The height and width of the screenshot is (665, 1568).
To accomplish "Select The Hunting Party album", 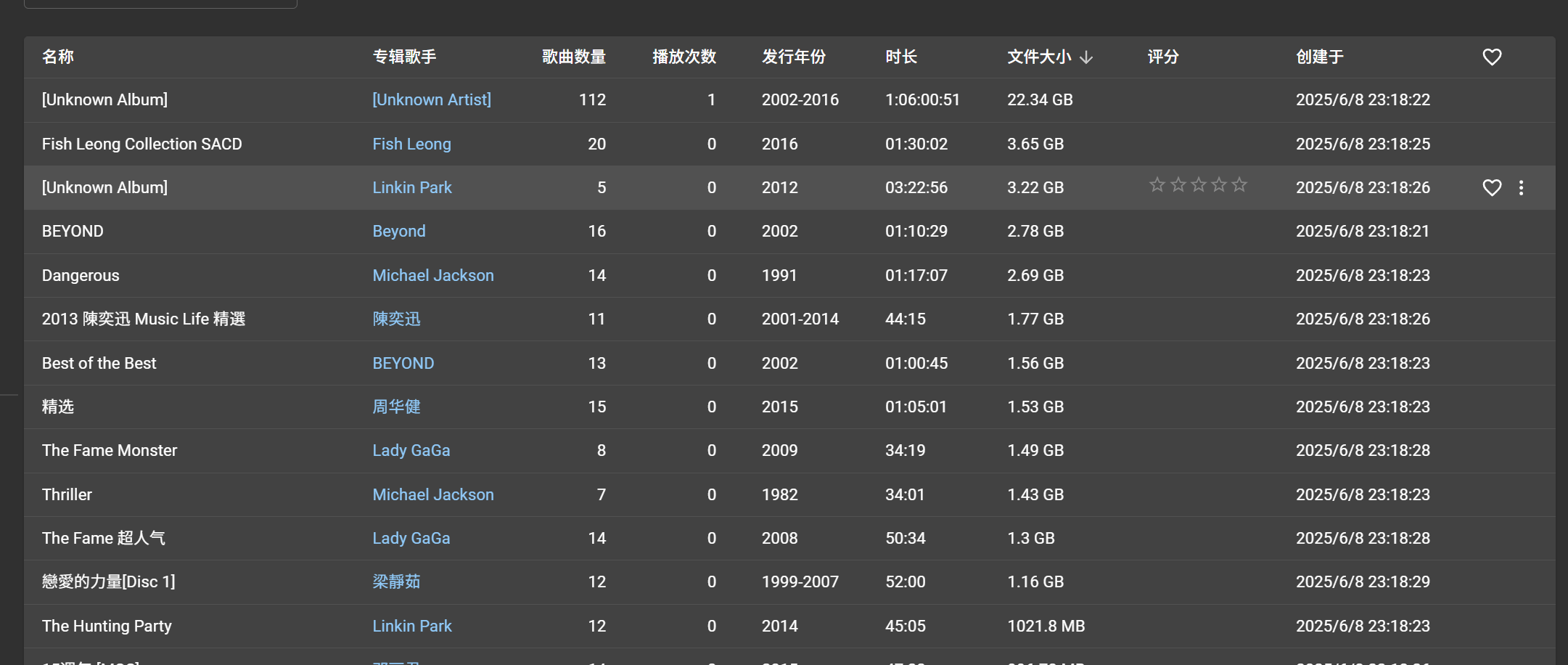I will 107,626.
